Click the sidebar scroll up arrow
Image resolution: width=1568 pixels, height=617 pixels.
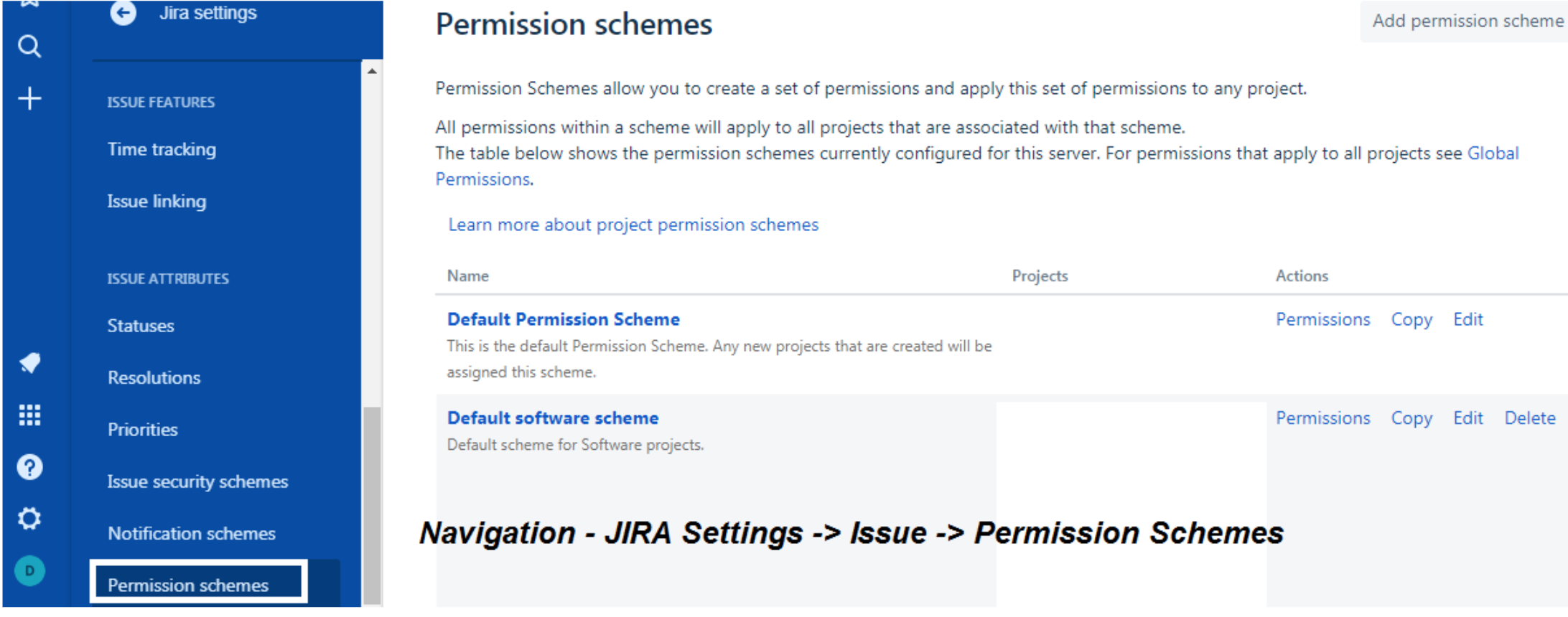point(372,71)
